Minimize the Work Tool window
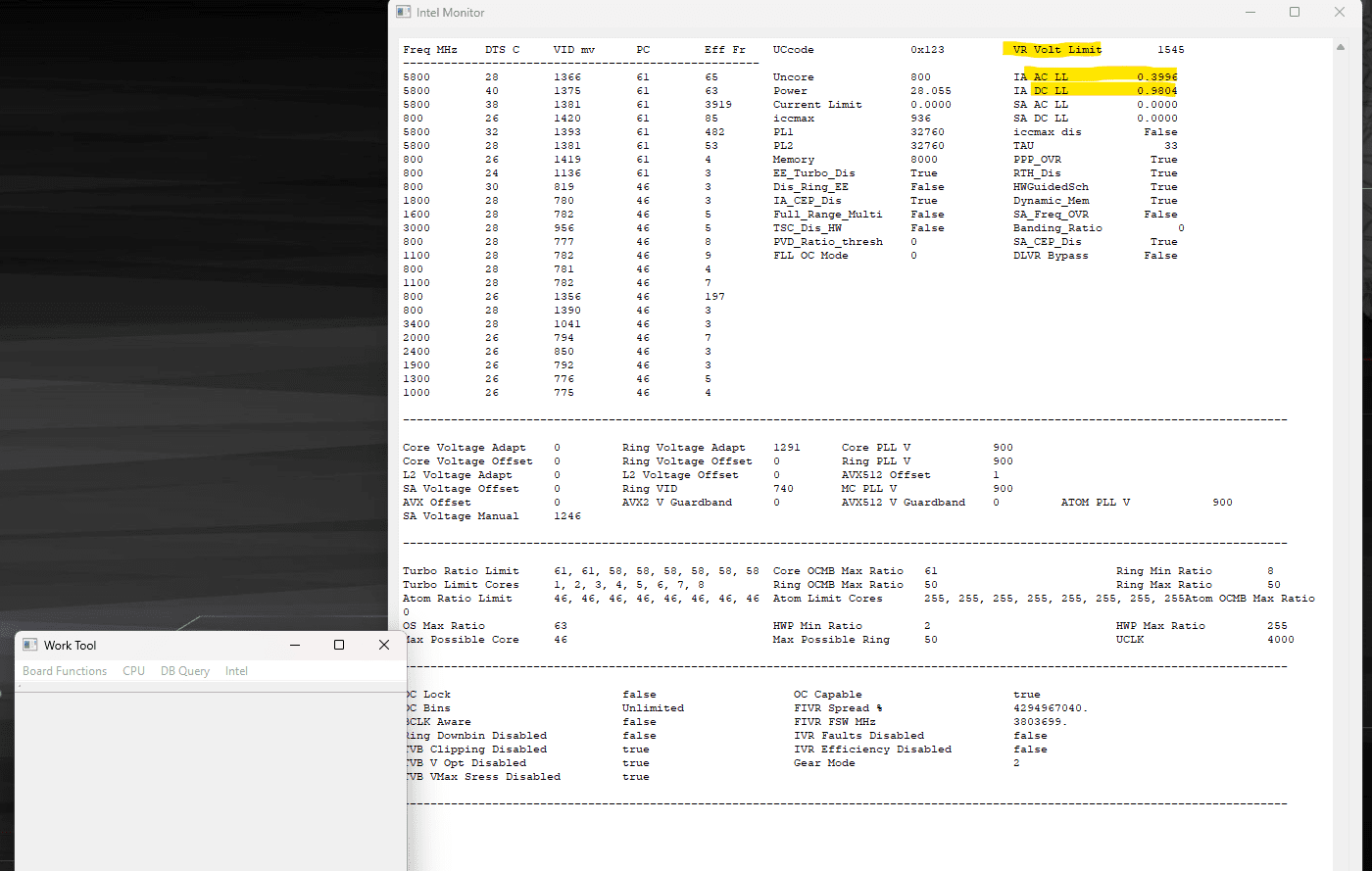The image size is (1372, 871). click(x=294, y=645)
